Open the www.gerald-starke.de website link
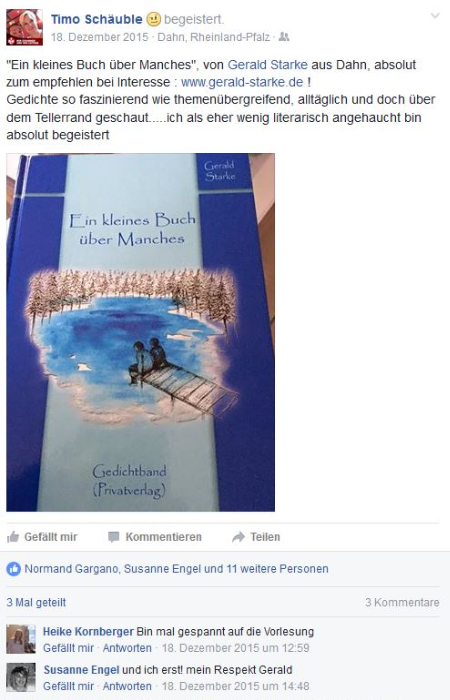Image resolution: width=450 pixels, height=700 pixels. click(x=242, y=83)
